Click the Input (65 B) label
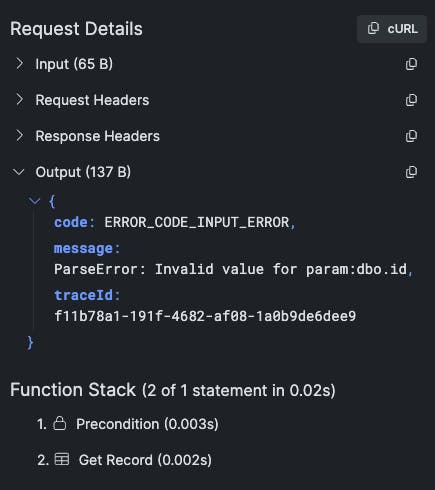 pos(74,64)
